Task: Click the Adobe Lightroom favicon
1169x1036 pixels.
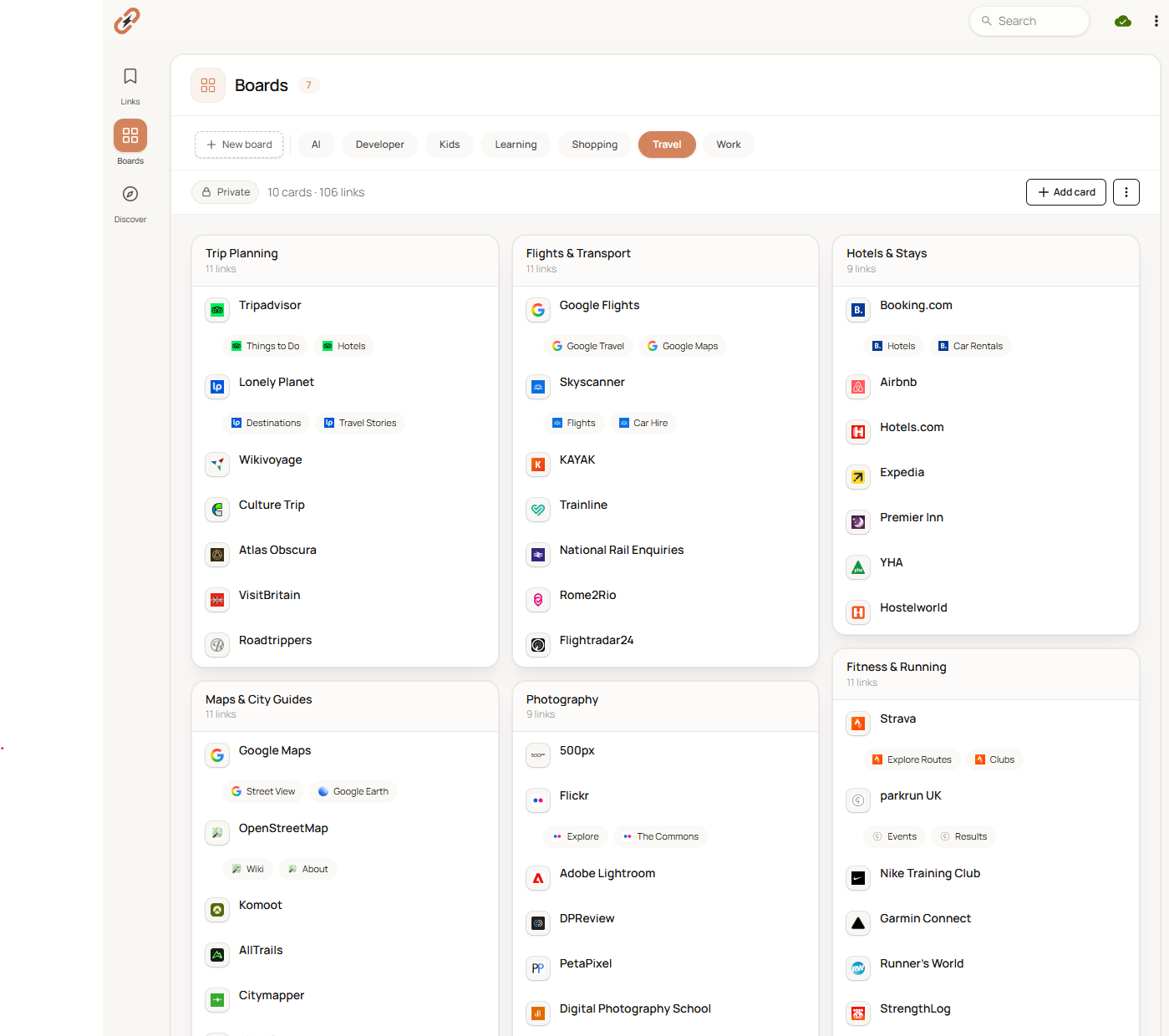Action: click(x=538, y=878)
